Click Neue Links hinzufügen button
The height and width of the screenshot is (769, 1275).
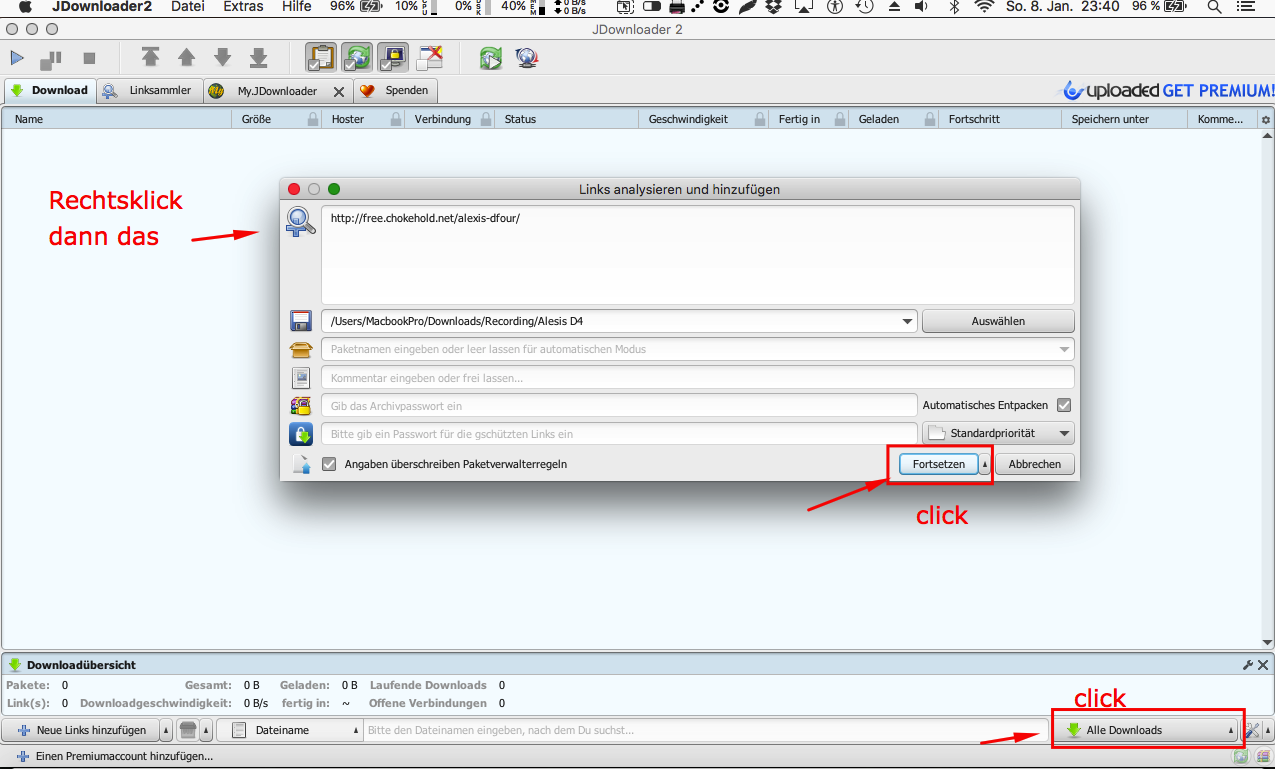tap(81, 730)
